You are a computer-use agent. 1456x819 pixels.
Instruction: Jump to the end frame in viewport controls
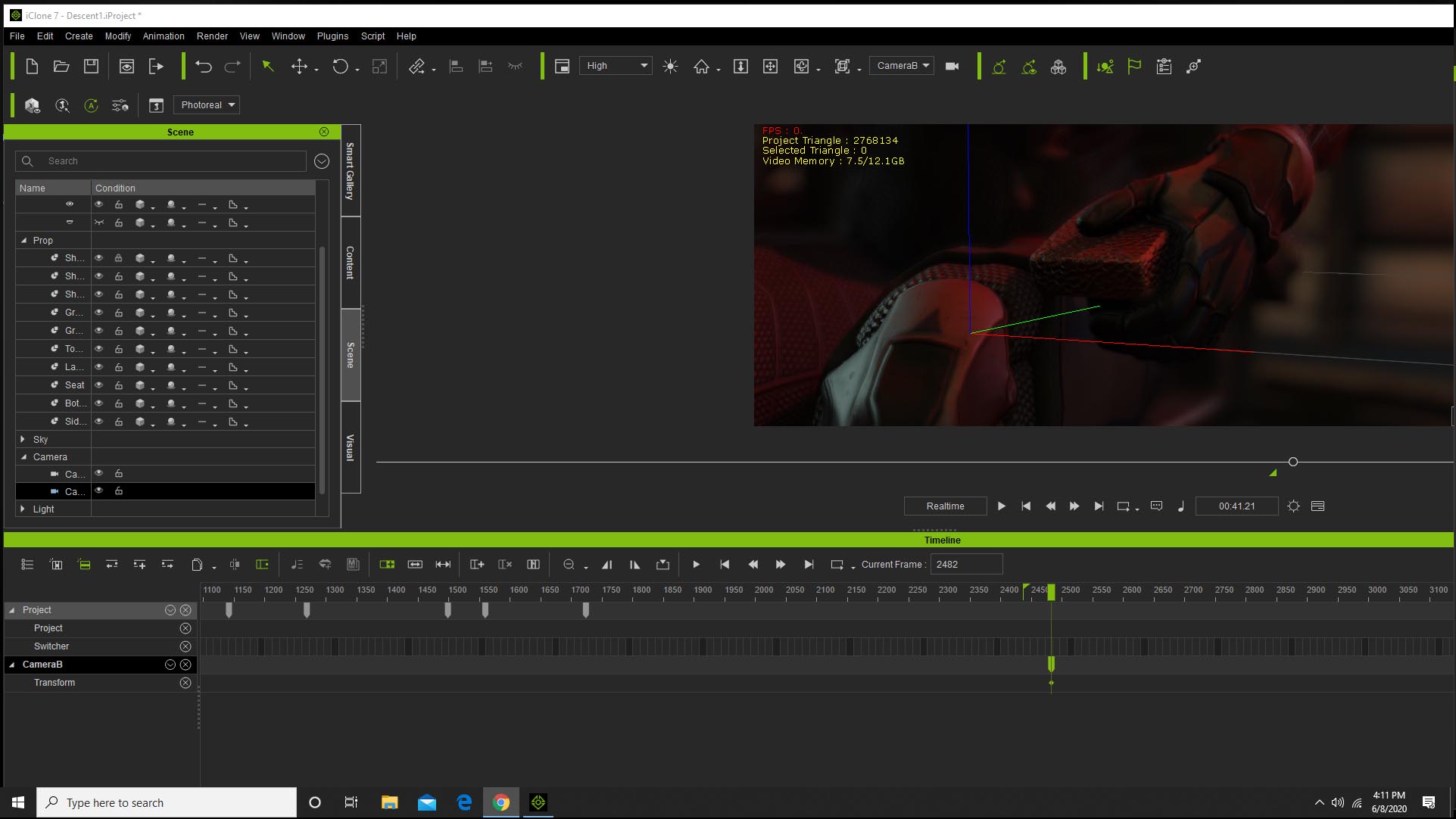pos(1099,506)
